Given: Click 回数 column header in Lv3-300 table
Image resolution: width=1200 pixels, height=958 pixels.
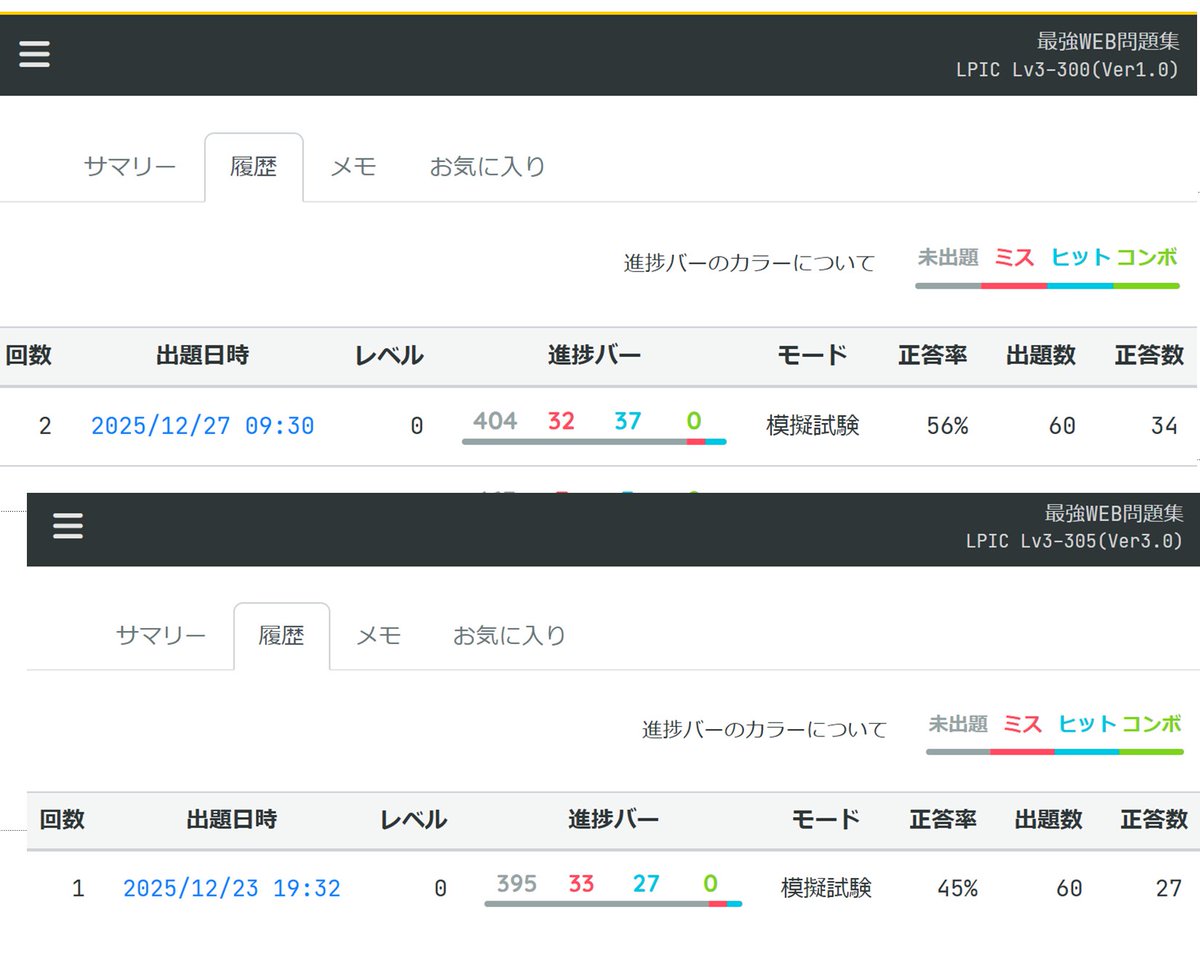Looking at the screenshot, I should pyautogui.click(x=29, y=355).
